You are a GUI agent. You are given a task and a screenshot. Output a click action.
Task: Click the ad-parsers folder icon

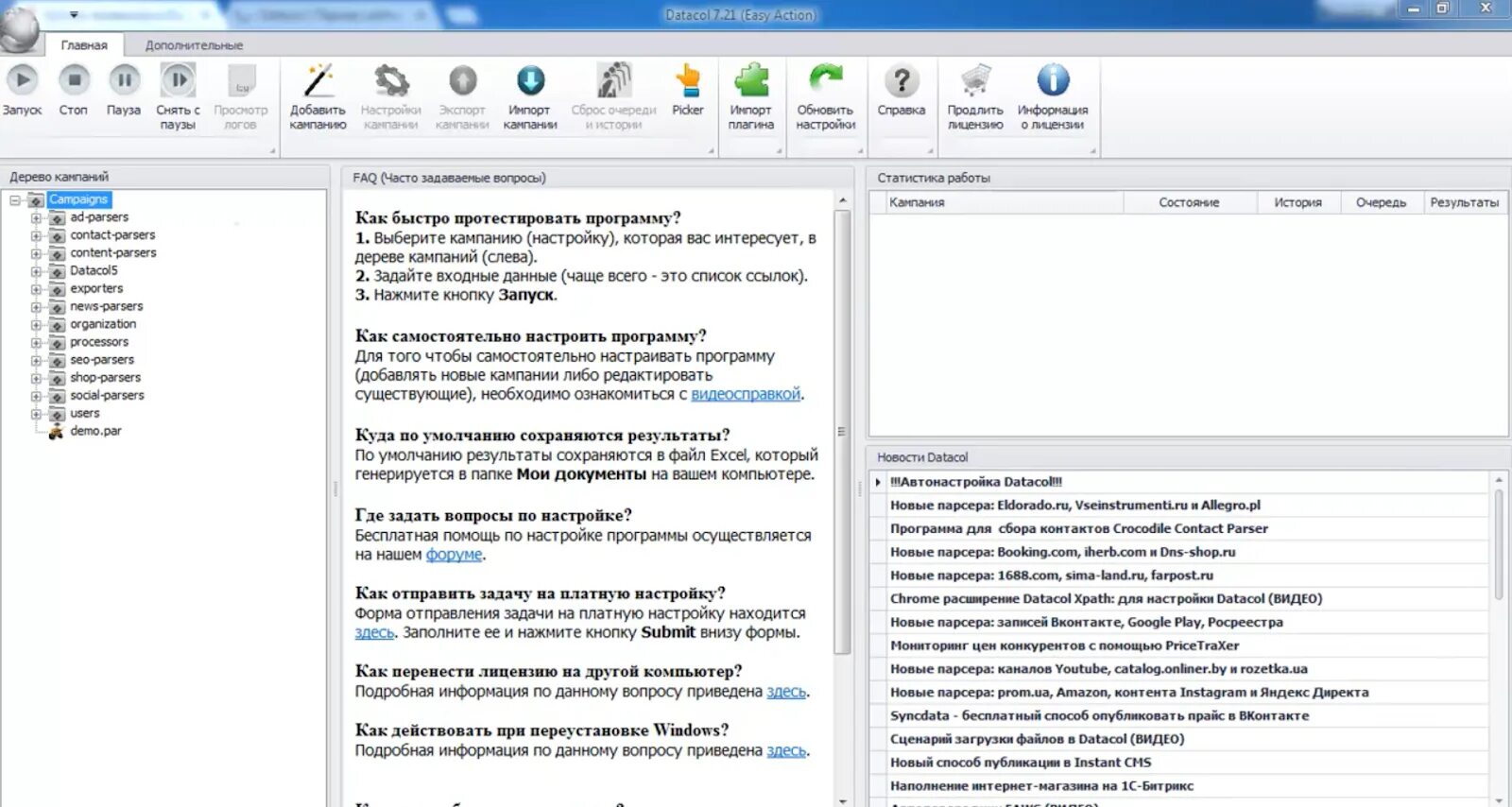pyautogui.click(x=57, y=218)
